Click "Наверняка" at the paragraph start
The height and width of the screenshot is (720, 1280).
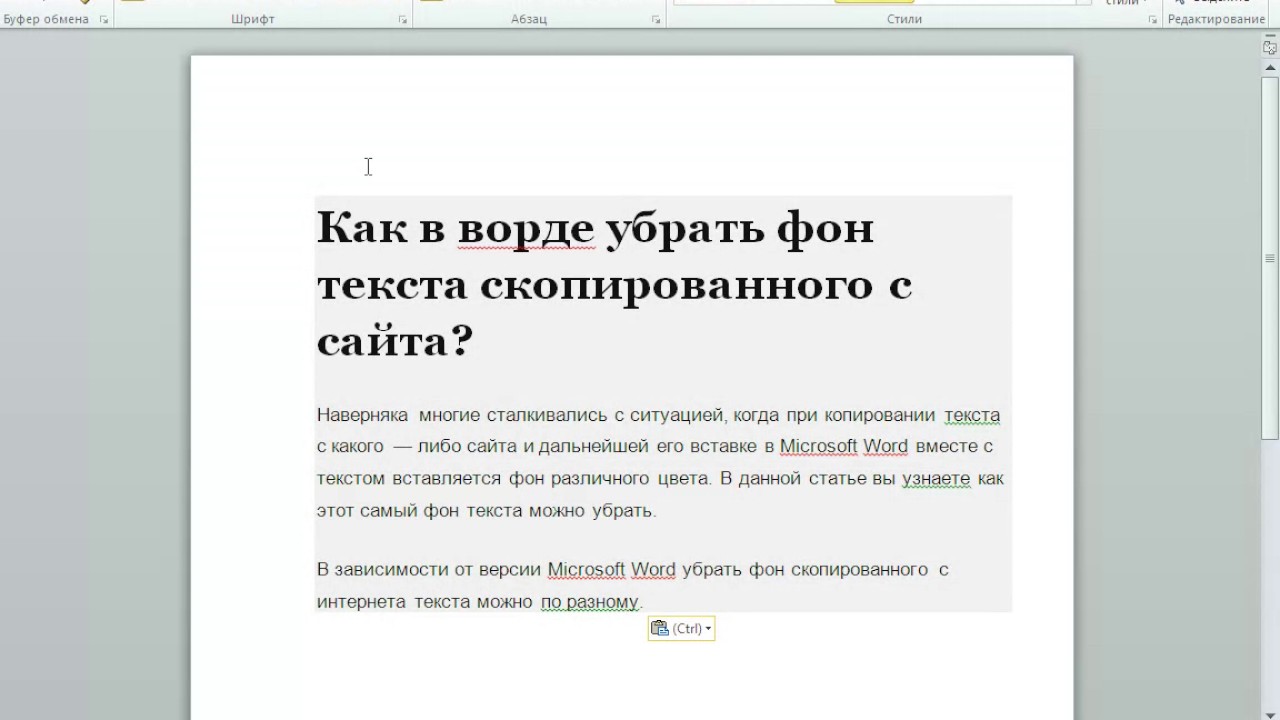click(362, 415)
